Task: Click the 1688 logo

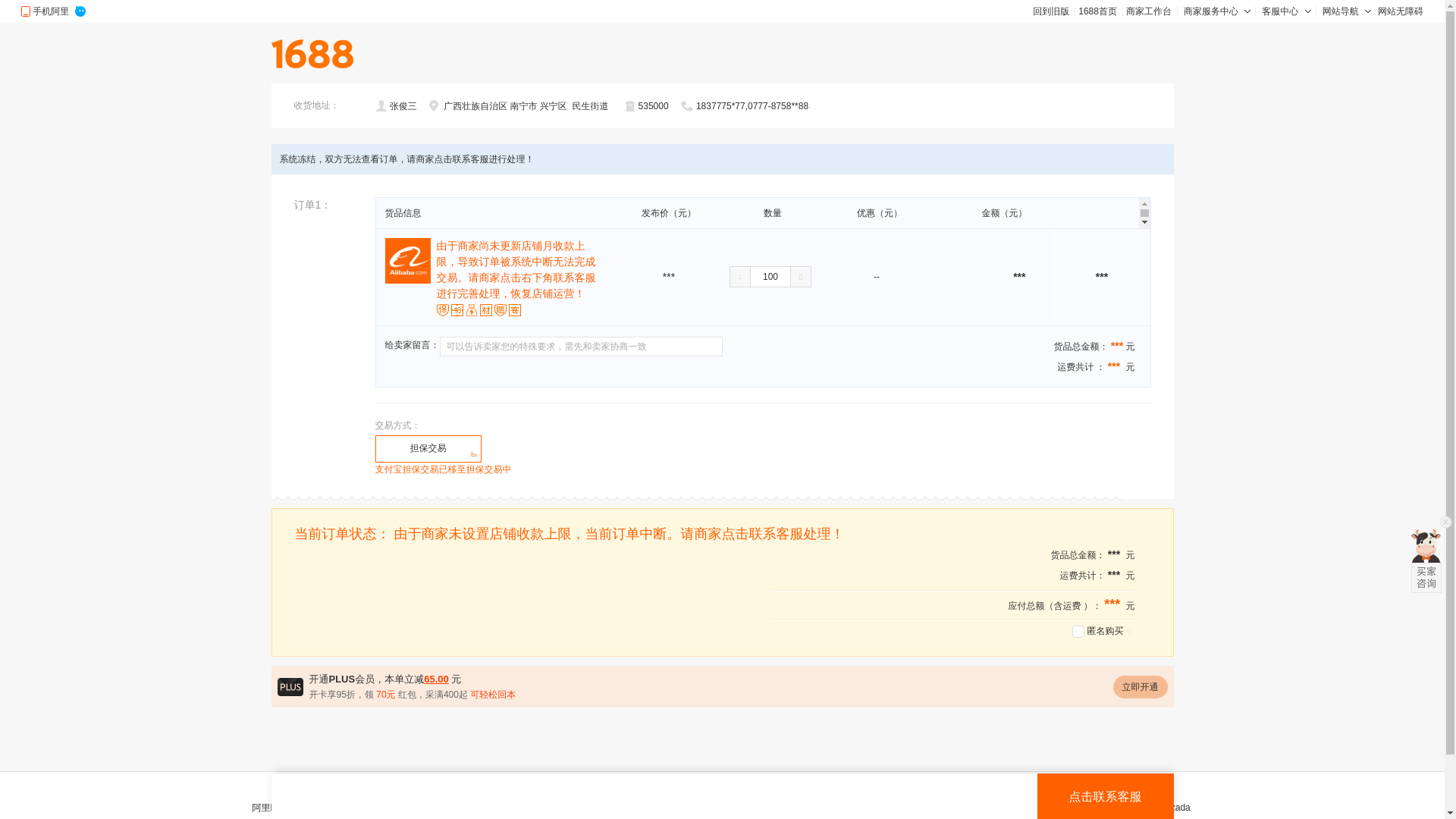Action: [x=312, y=54]
